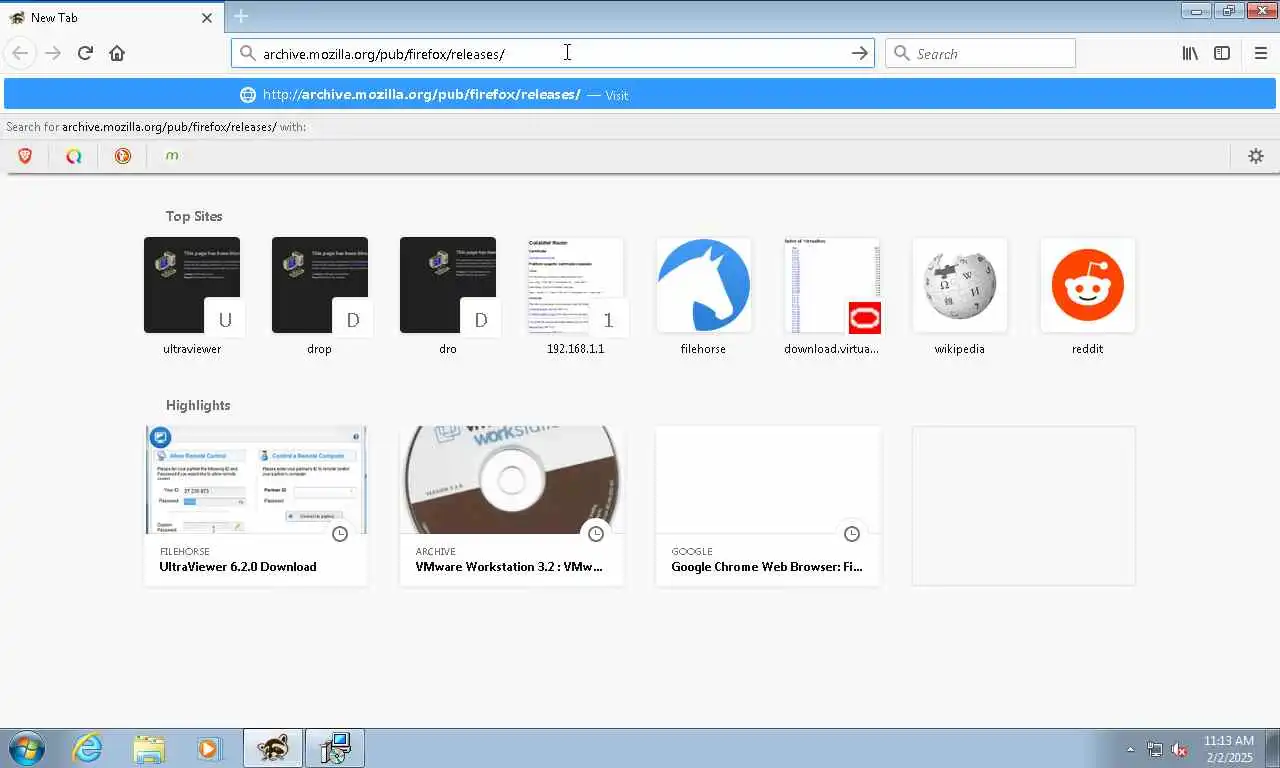1280x768 pixels.
Task: Open the taskbar clock and date
Action: (1228, 749)
